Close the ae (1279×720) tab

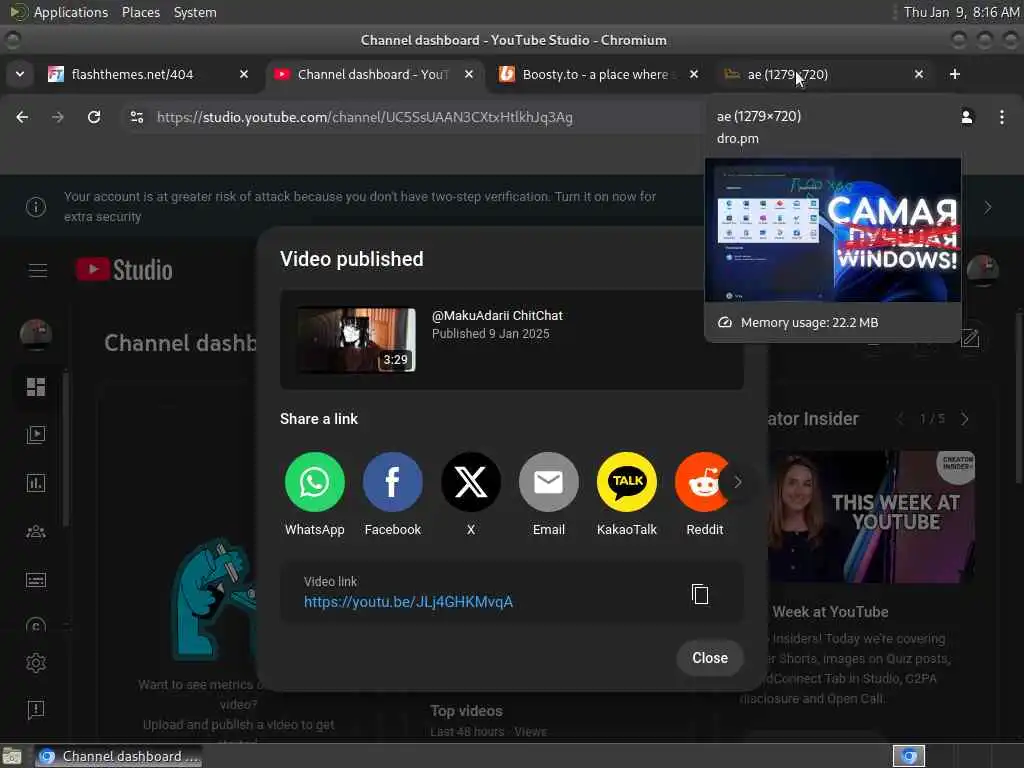point(919,74)
